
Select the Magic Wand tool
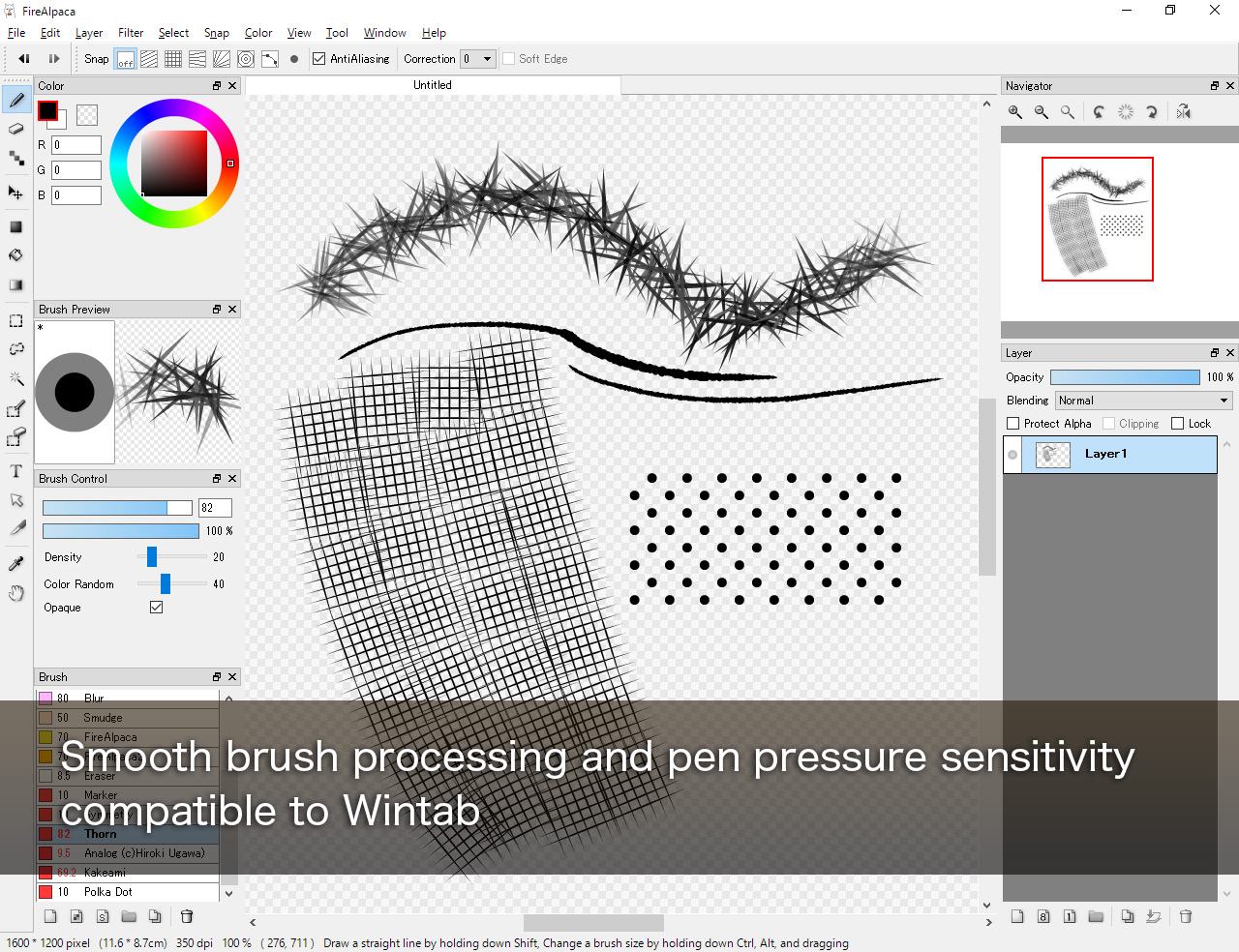point(16,378)
